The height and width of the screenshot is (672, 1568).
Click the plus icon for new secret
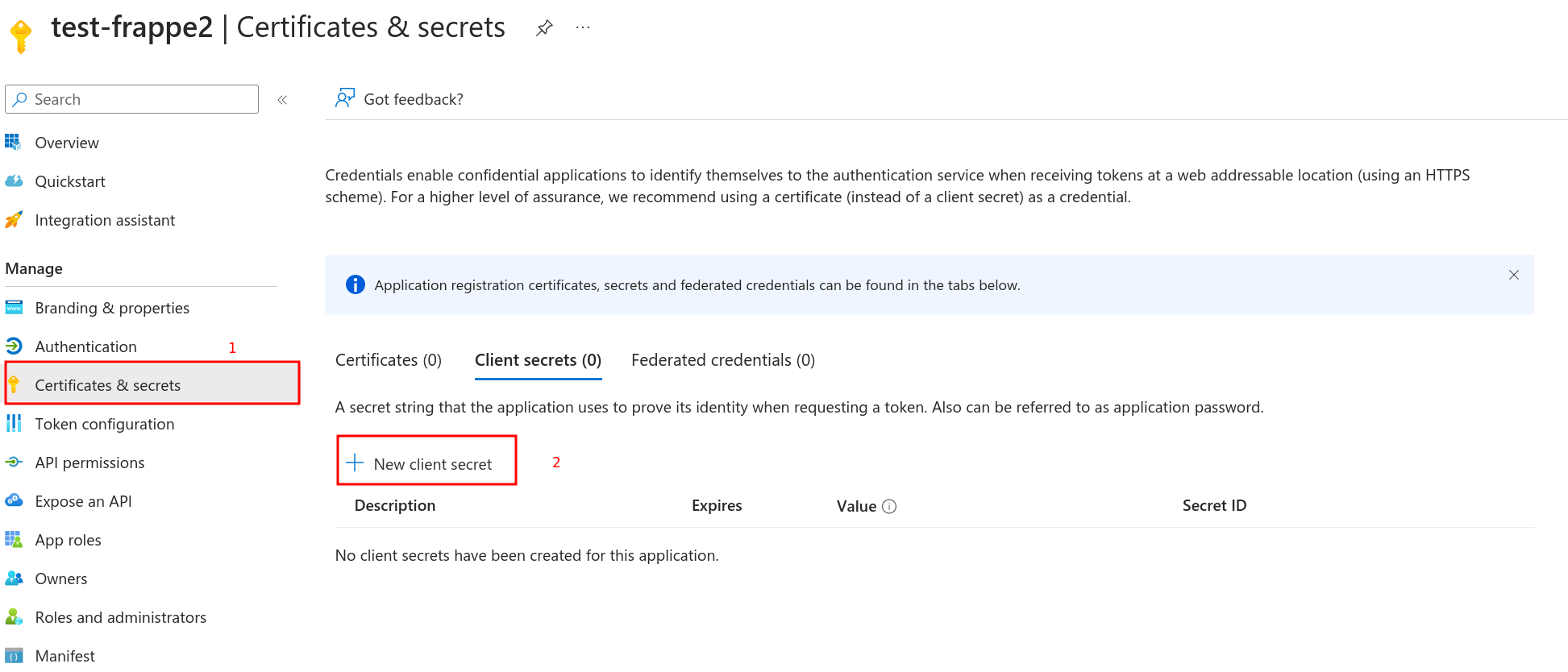coord(355,463)
